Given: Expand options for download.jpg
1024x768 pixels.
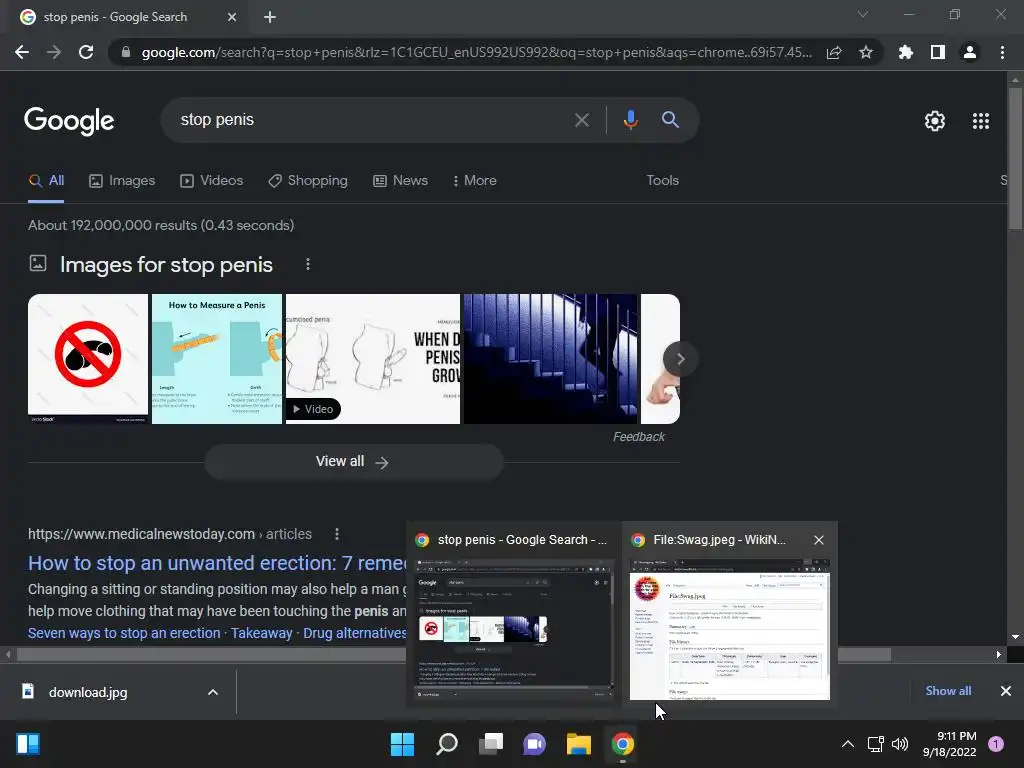Looking at the screenshot, I should (213, 692).
